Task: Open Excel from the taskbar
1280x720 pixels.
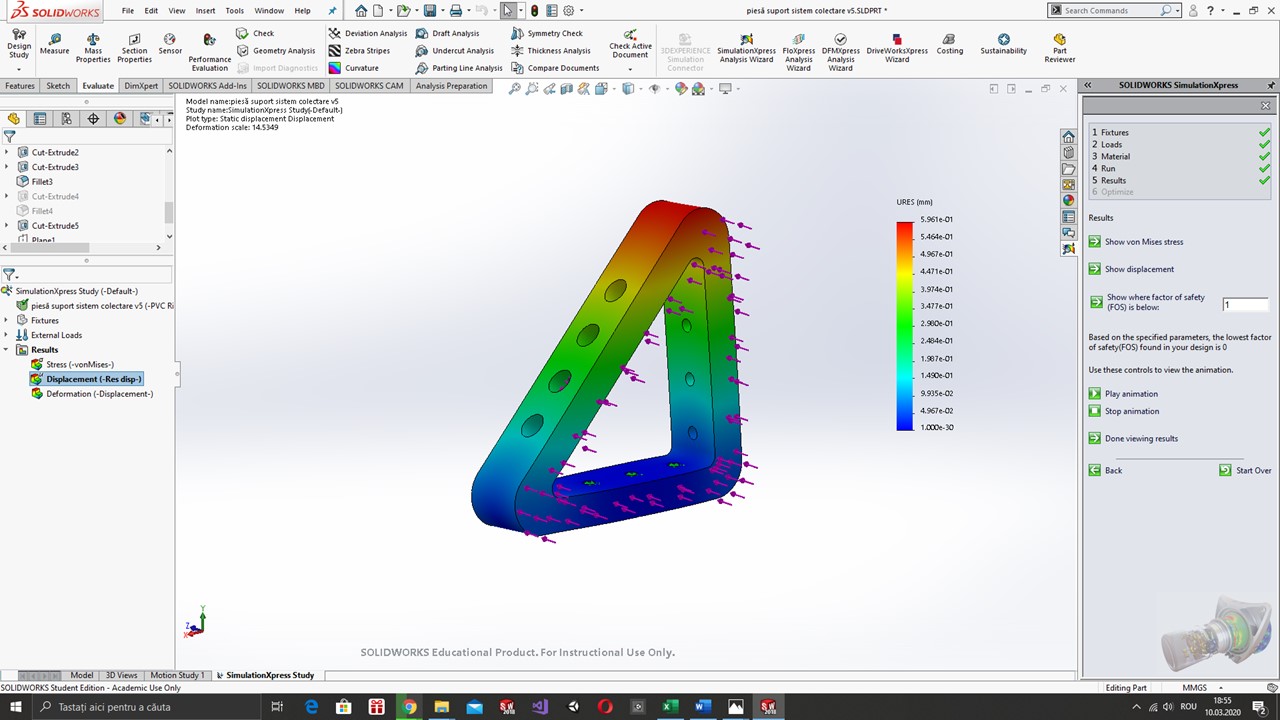Action: coord(670,707)
